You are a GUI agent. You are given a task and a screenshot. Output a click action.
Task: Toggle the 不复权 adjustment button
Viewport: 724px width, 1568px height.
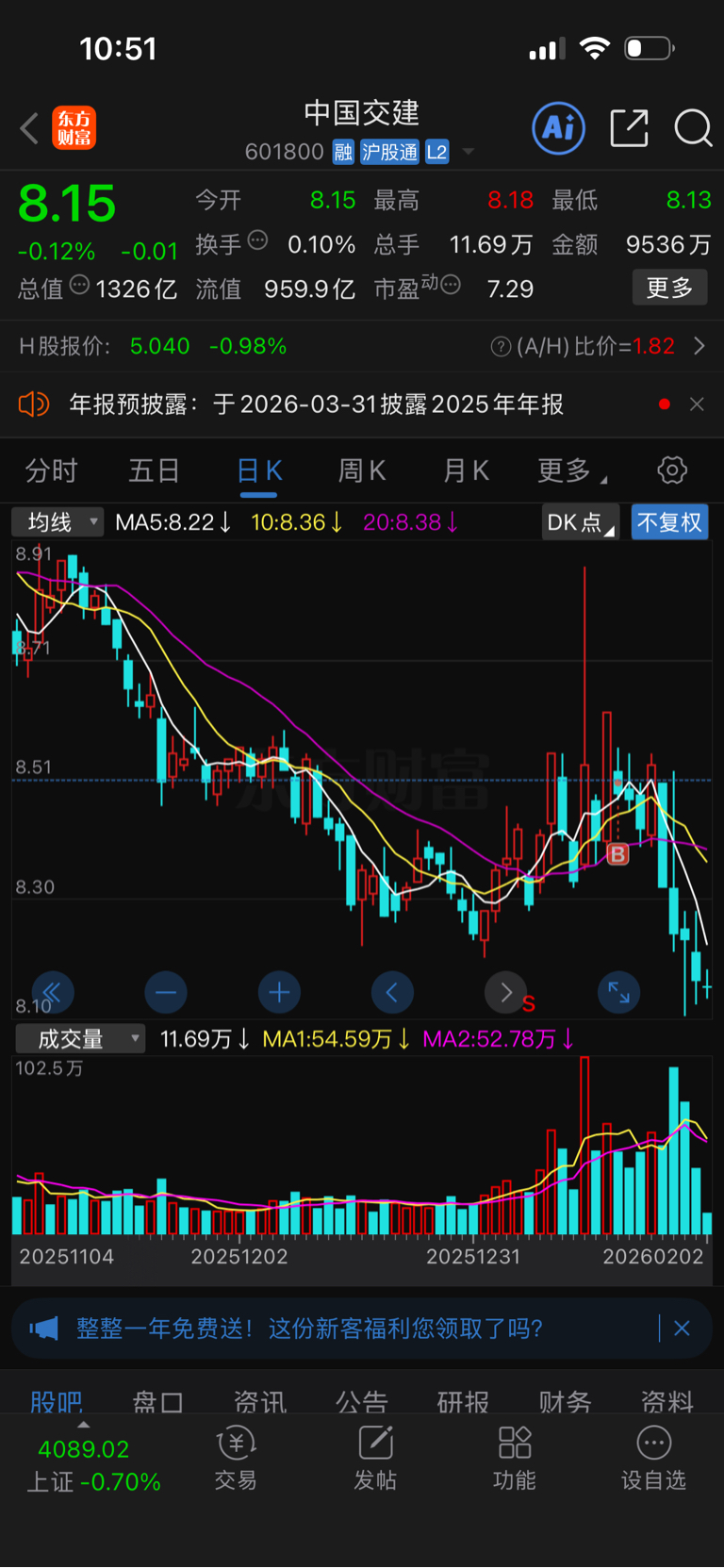(x=669, y=522)
